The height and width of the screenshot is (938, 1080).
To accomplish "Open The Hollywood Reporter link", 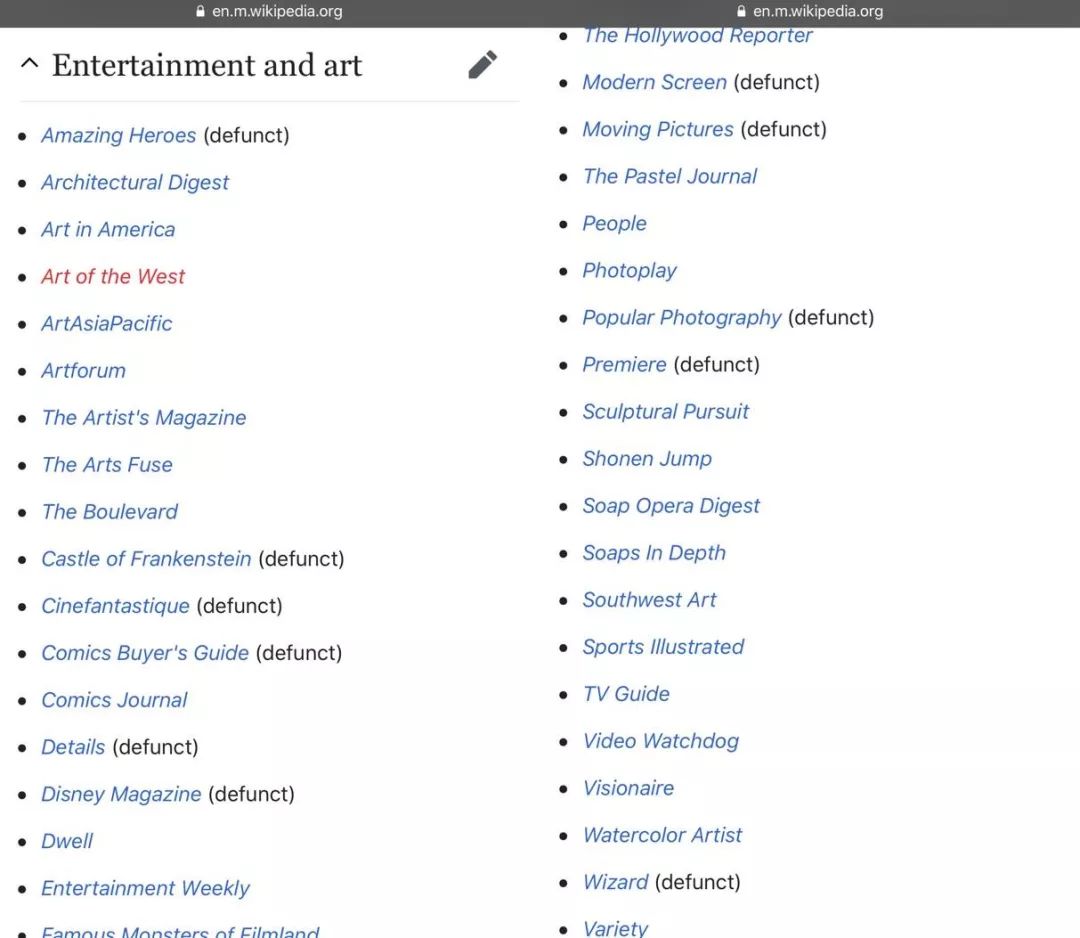I will tap(698, 36).
